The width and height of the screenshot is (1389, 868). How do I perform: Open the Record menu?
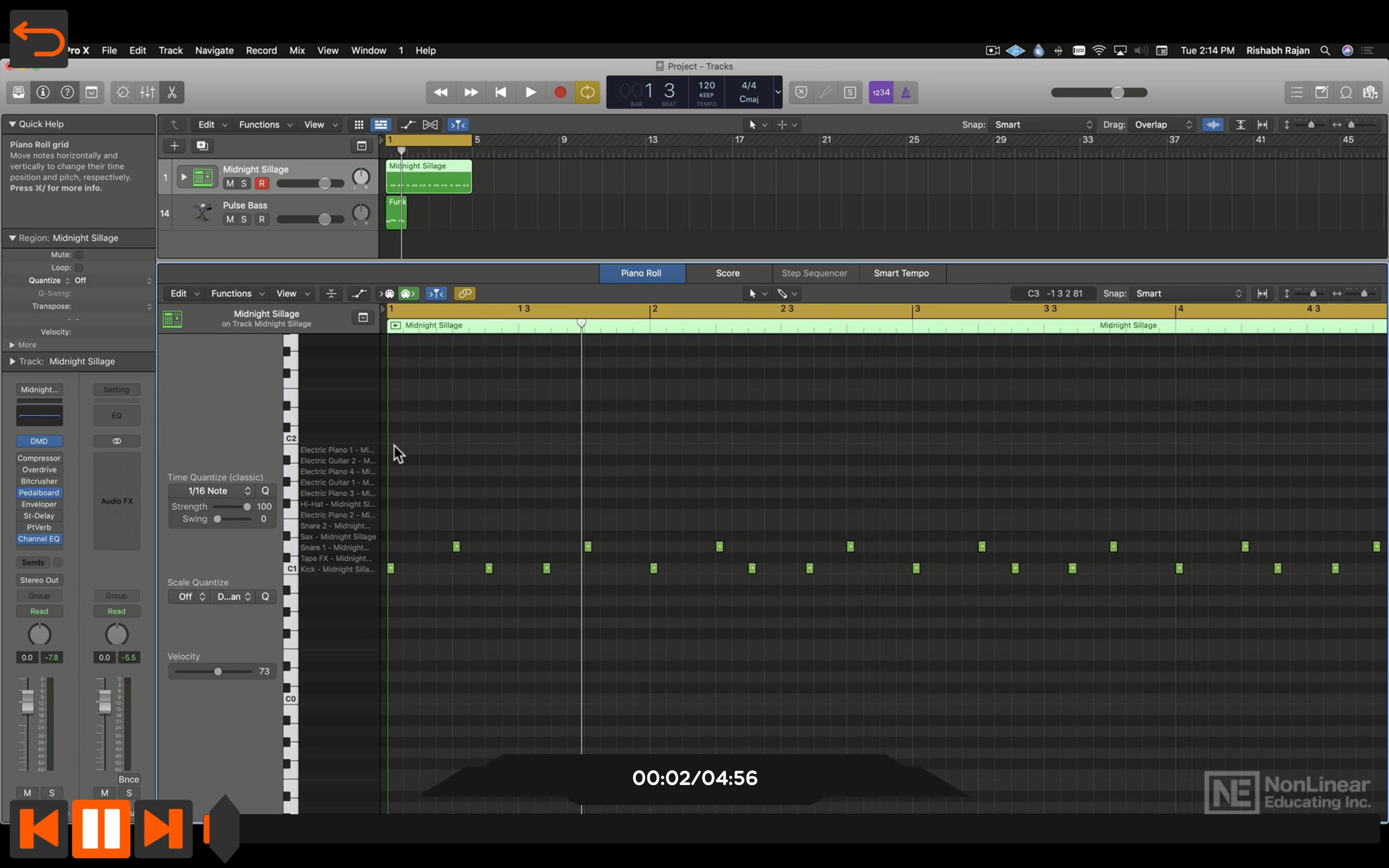[261, 50]
